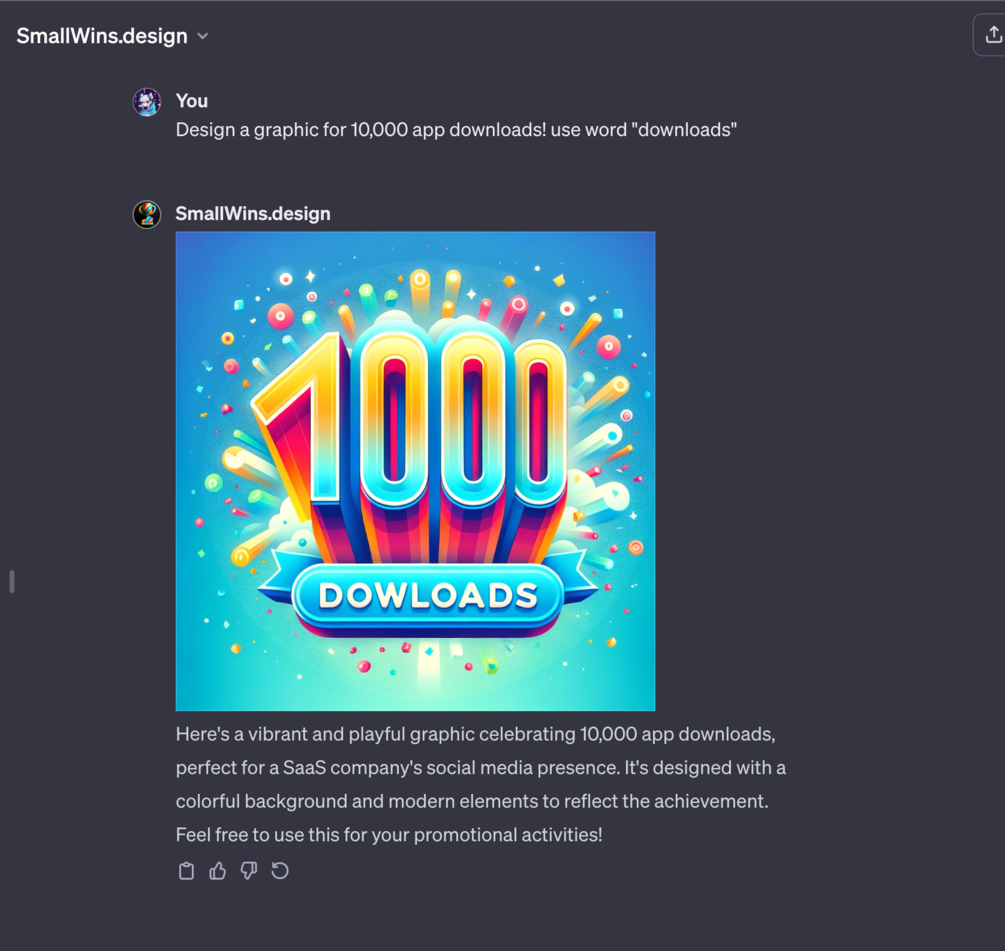This screenshot has width=1005, height=951.
Task: Click the line "perfect for a SaaS company's"
Action: click(x=481, y=768)
